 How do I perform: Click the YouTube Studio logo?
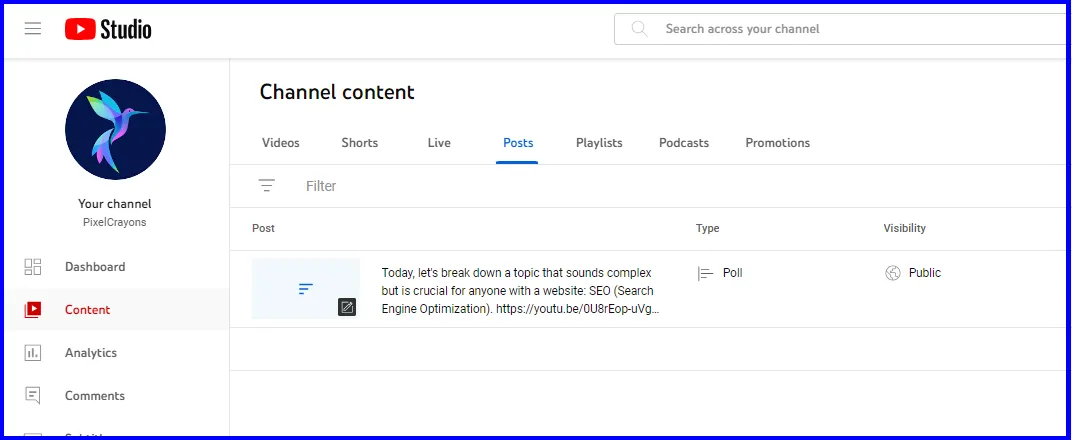click(x=108, y=29)
